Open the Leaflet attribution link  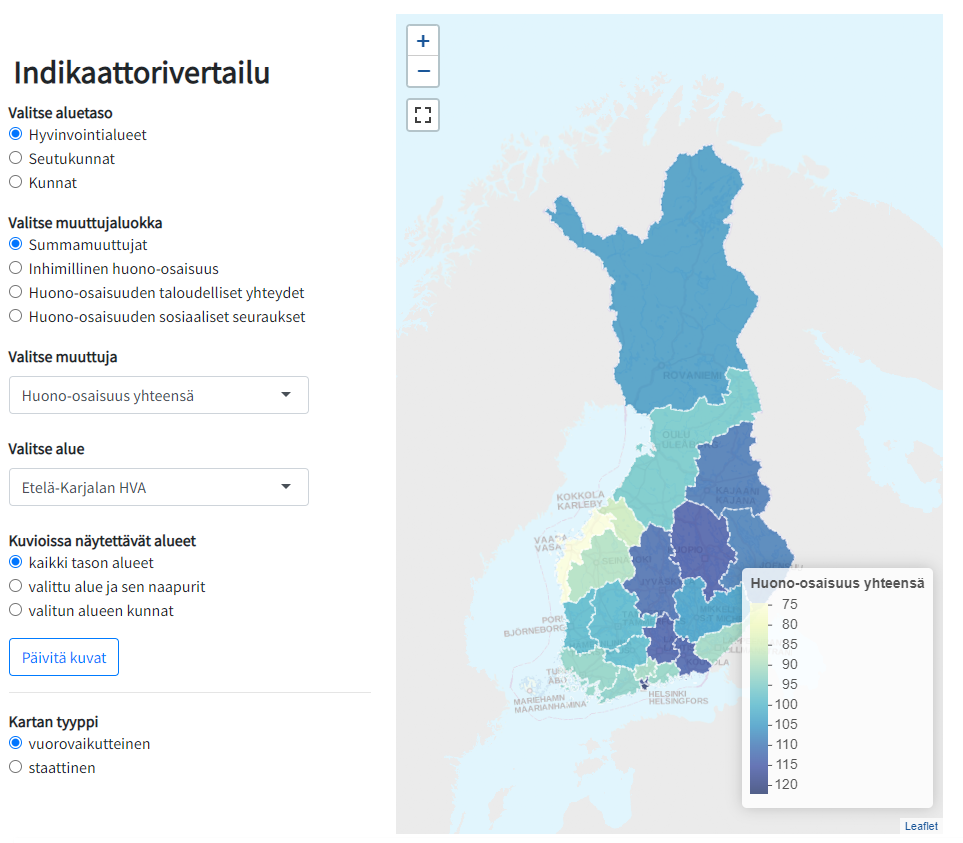pyautogui.click(x=920, y=826)
